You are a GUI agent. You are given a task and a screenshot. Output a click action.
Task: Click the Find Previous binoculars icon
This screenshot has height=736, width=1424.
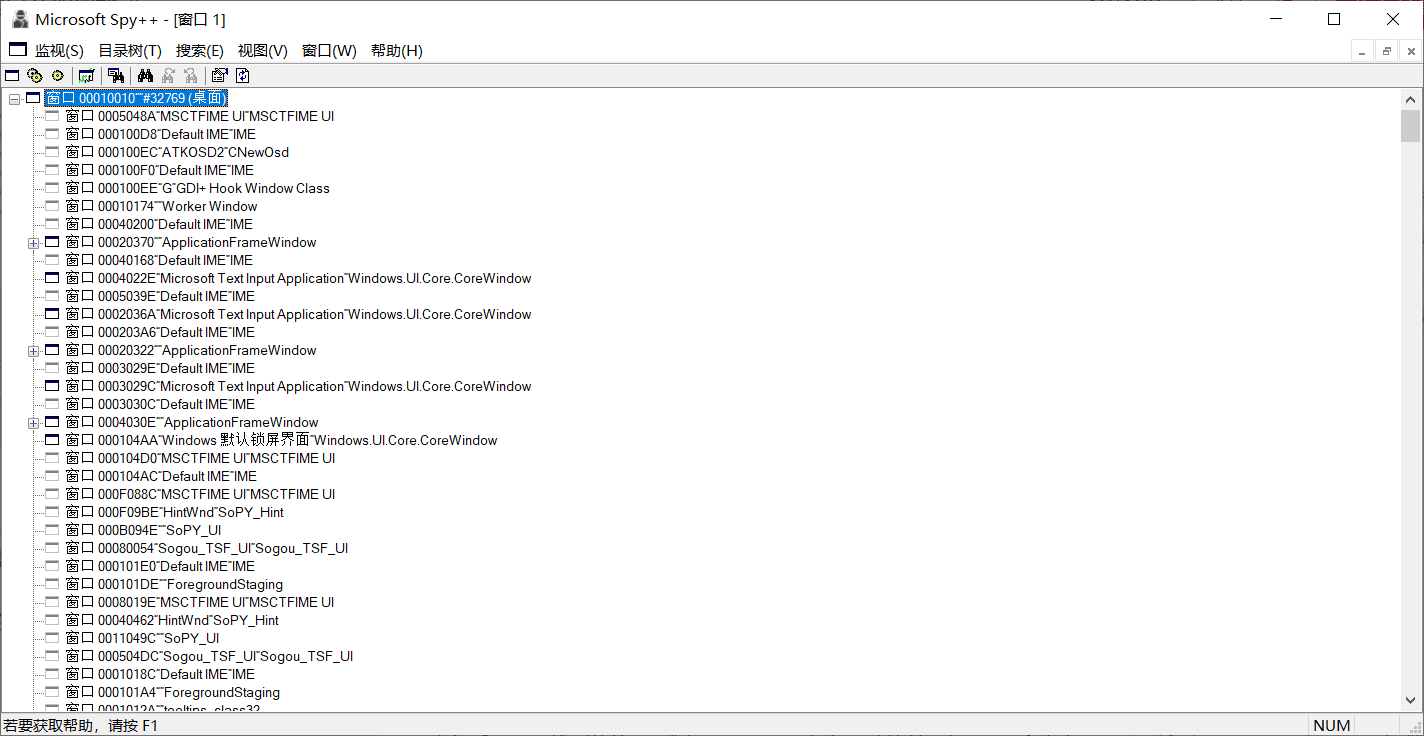point(190,75)
